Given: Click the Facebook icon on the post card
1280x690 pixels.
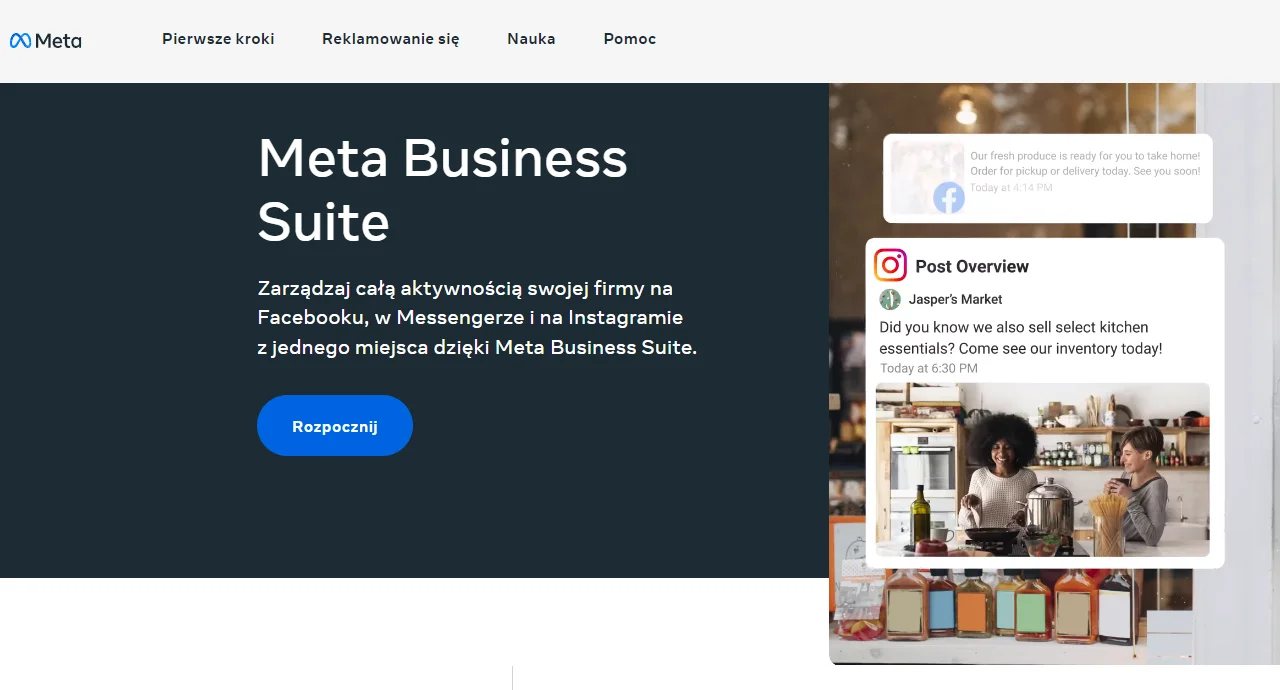Looking at the screenshot, I should pos(949,198).
